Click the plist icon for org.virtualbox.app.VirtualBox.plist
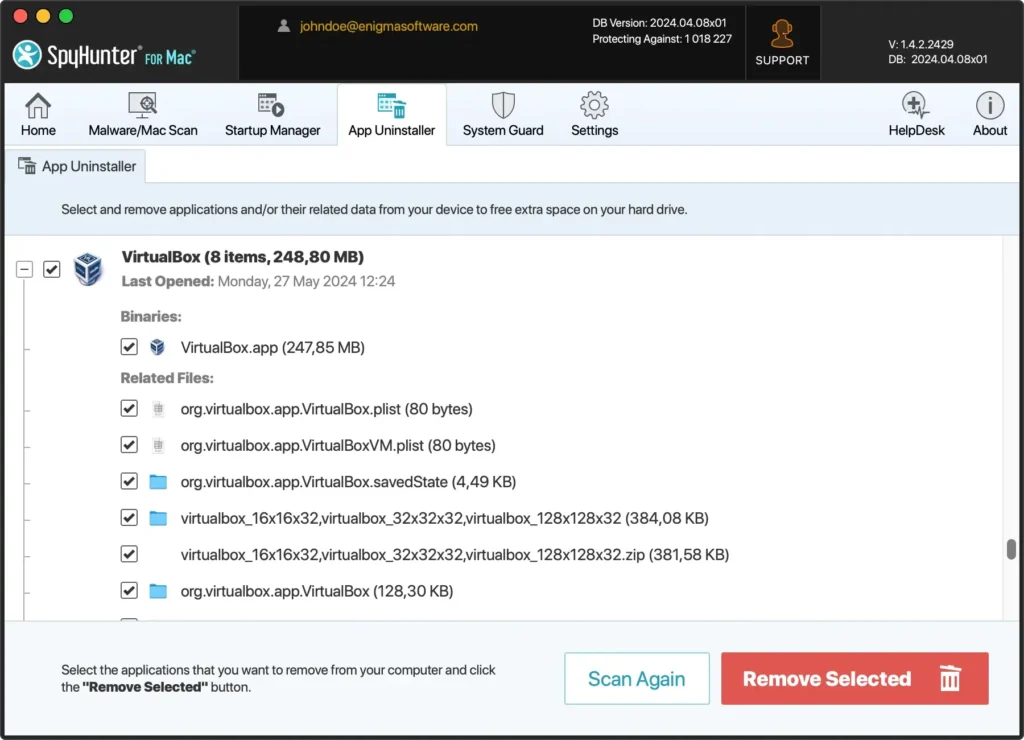This screenshot has height=740, width=1024. tap(158, 409)
